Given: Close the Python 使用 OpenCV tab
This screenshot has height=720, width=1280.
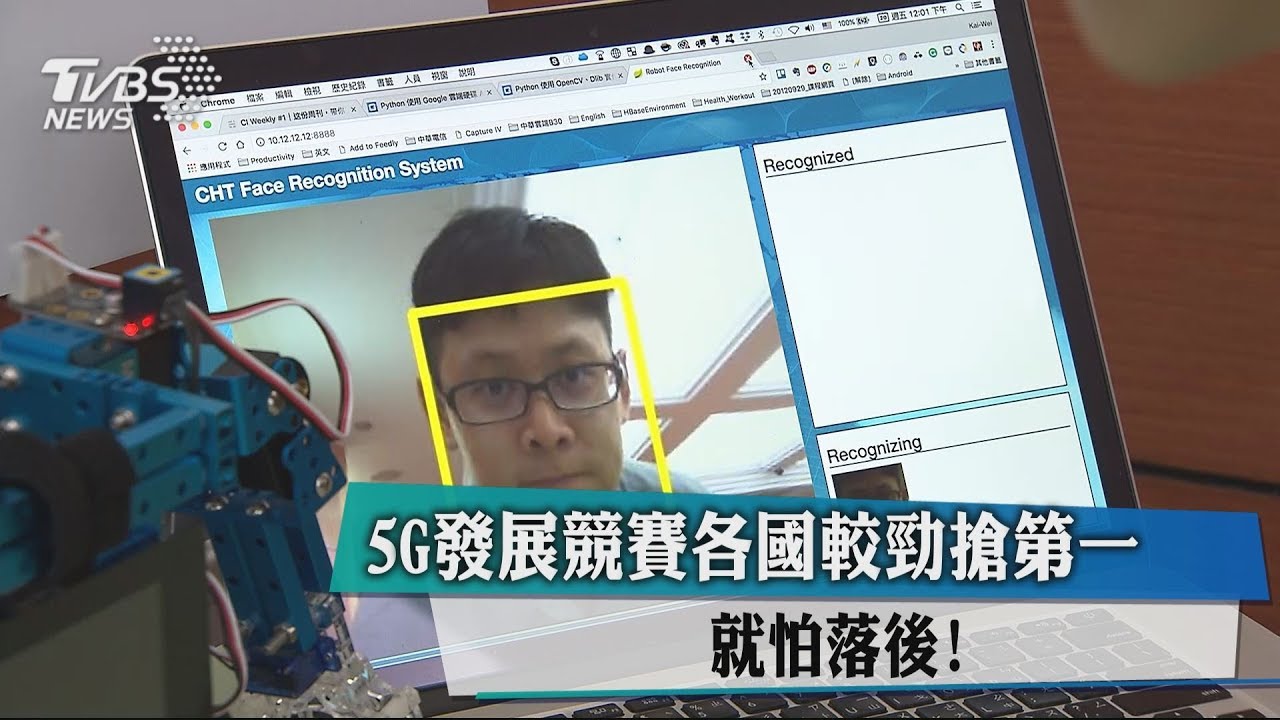Looking at the screenshot, I should click(621, 76).
